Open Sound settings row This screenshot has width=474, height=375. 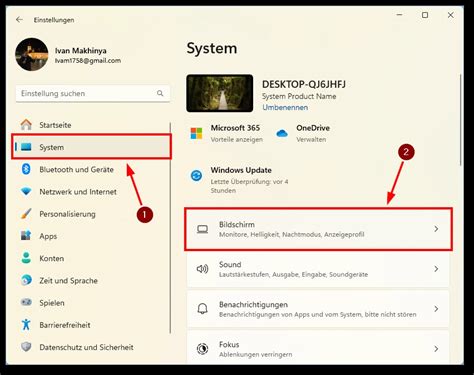click(x=318, y=269)
